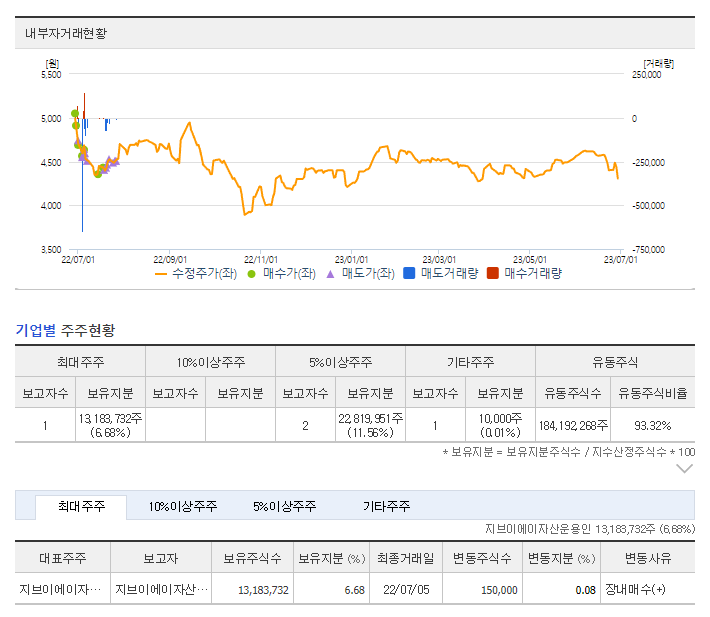The height and width of the screenshot is (617, 710).
Task: Click the 184,192,268주 cell
Action: coord(573,426)
